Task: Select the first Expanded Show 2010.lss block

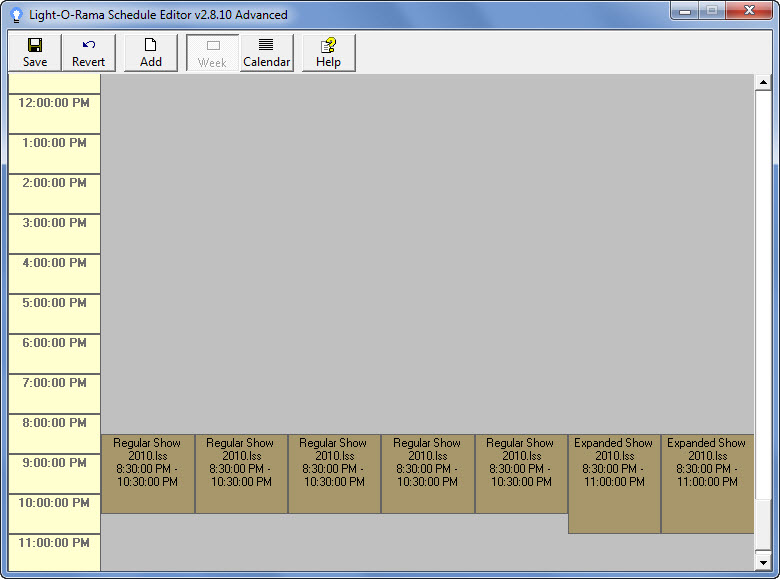Action: click(614, 483)
